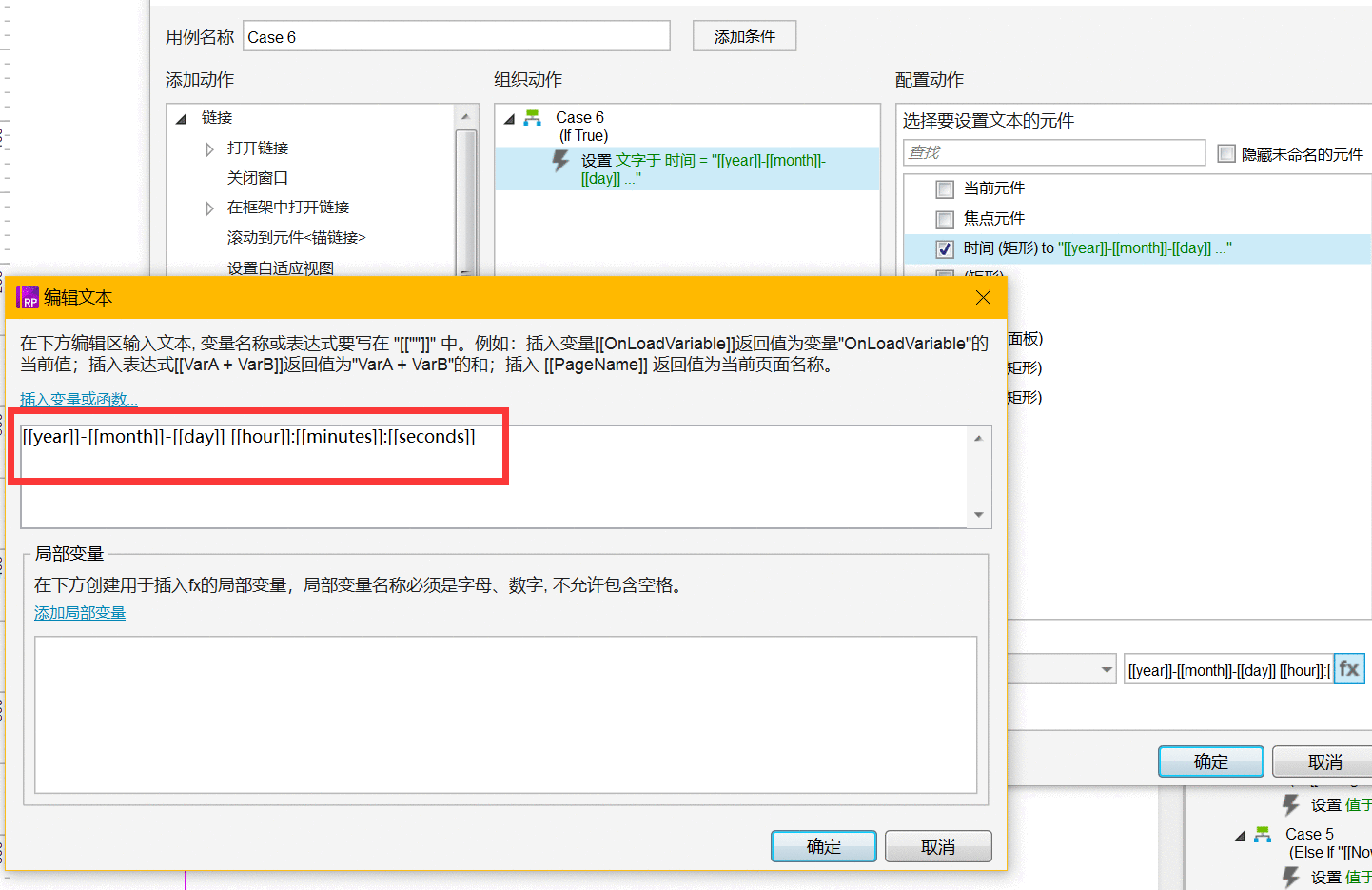Select 关闭窗口 in the action list

tap(257, 178)
